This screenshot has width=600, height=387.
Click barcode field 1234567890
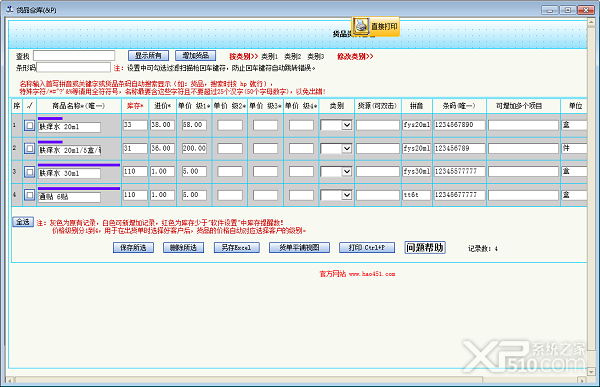point(459,125)
